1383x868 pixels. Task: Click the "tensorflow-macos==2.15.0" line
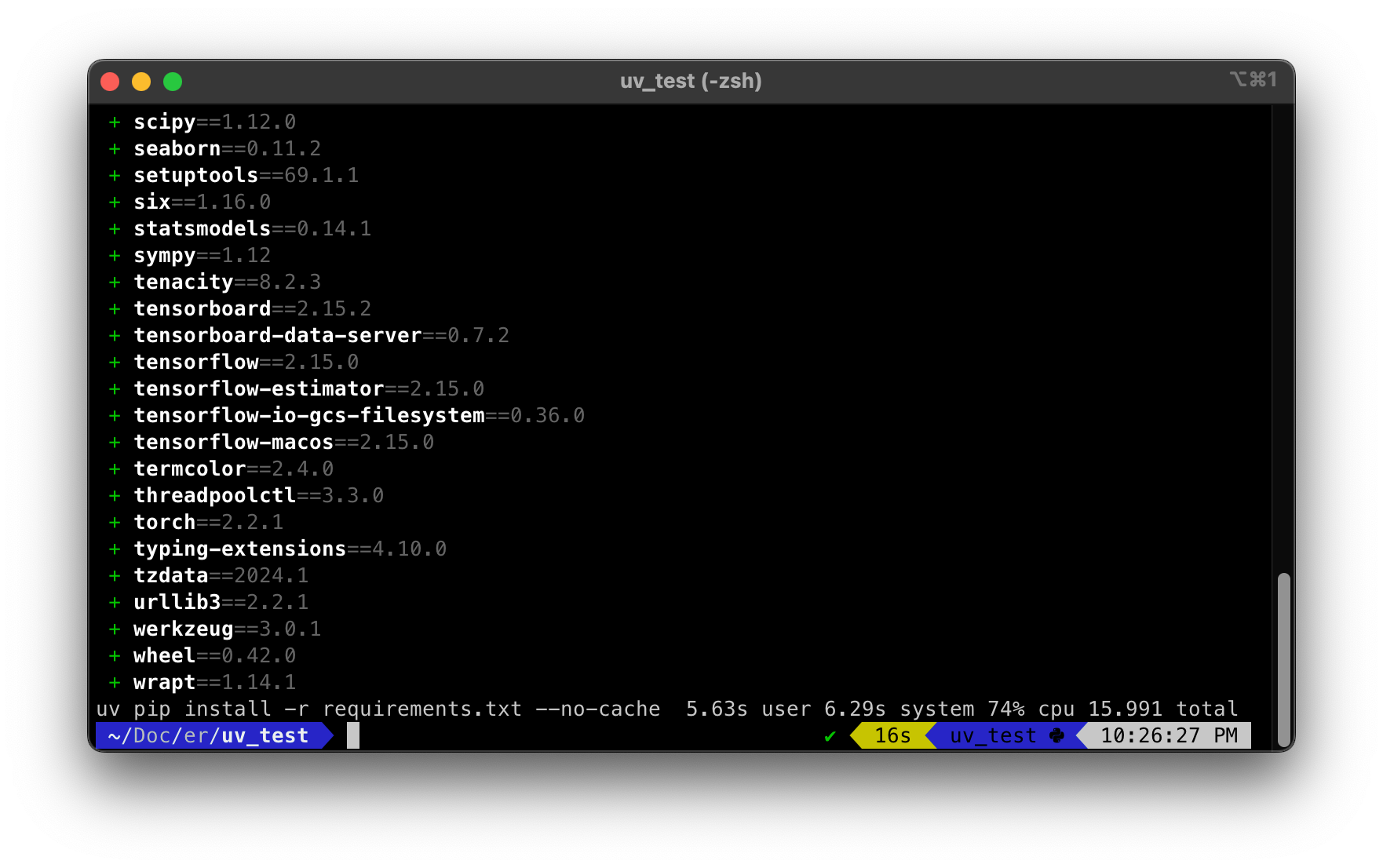(272, 442)
